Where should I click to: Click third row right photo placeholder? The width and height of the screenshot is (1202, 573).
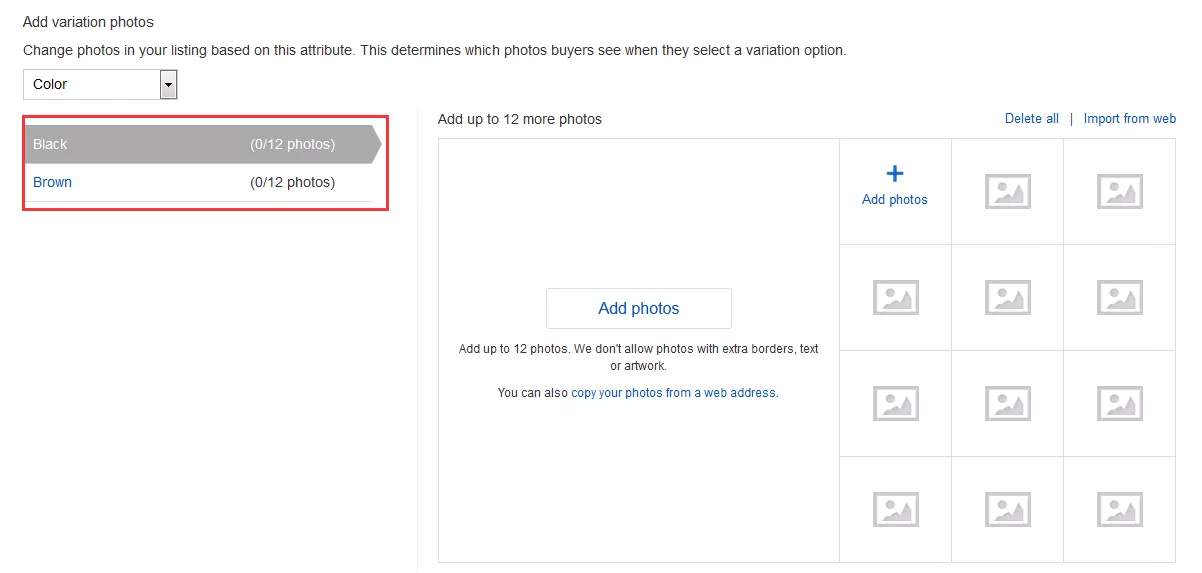click(x=1119, y=403)
